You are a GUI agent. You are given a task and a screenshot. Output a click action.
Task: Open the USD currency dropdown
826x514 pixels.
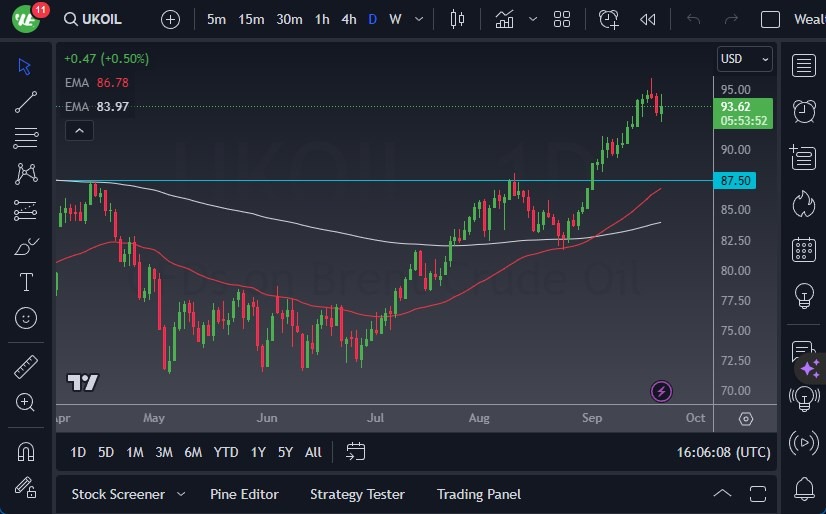745,59
